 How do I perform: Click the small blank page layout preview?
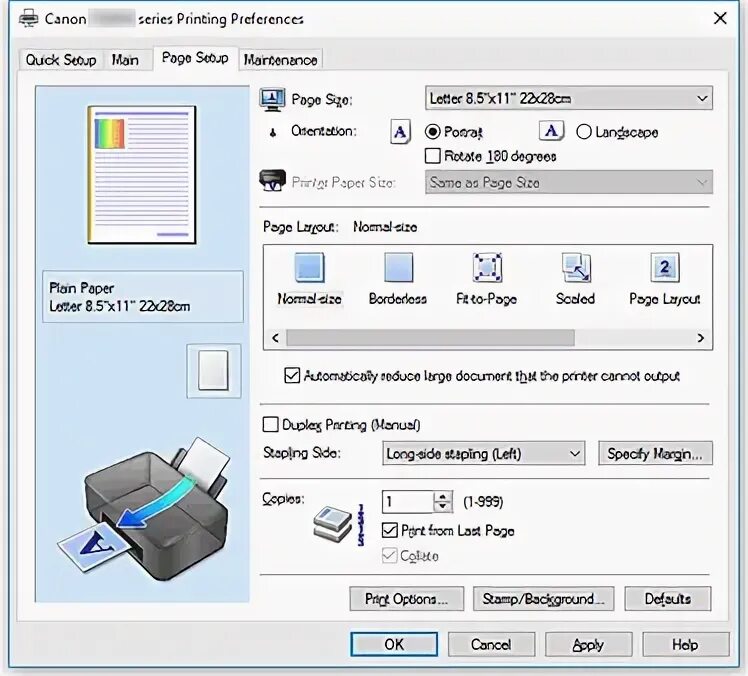click(x=213, y=371)
